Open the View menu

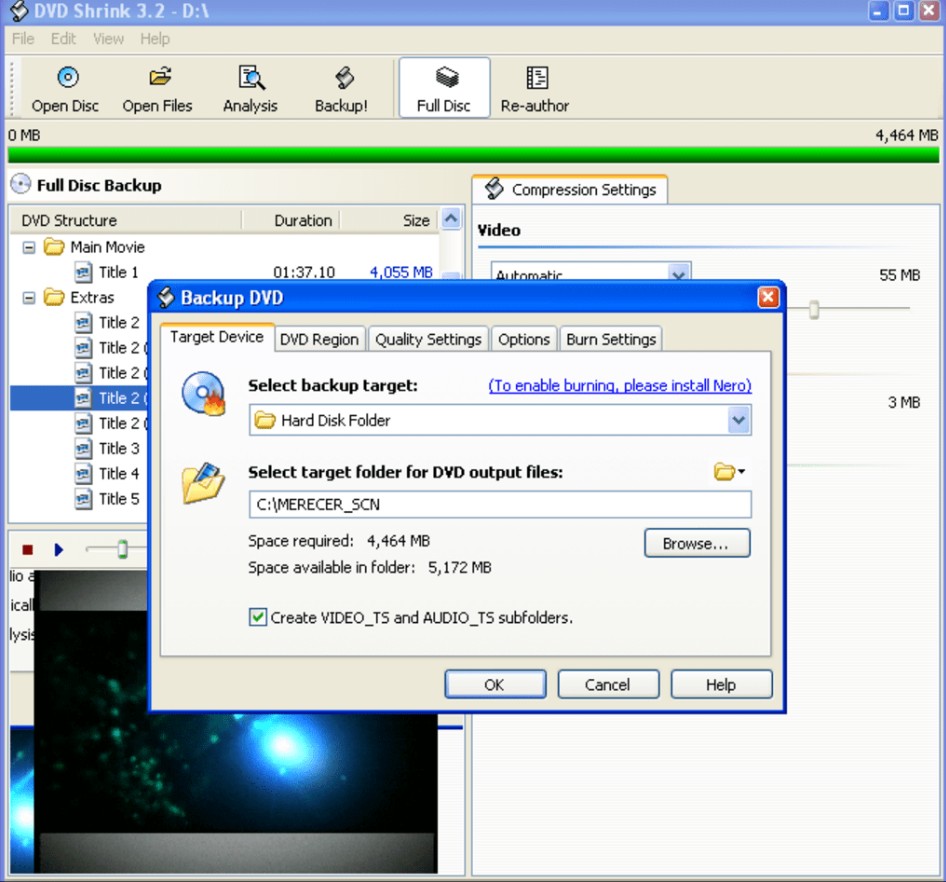point(109,39)
